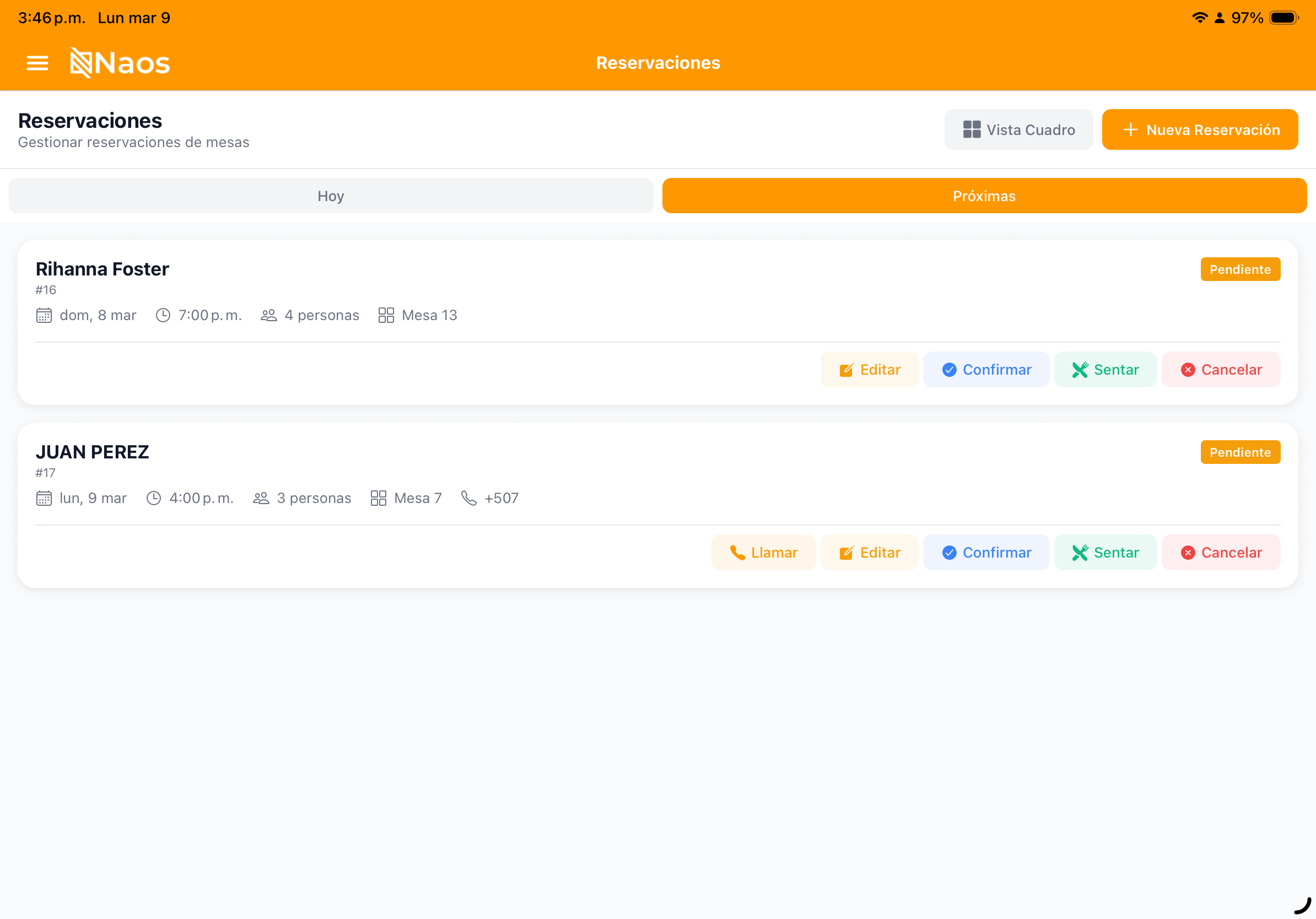The height and width of the screenshot is (919, 1316).
Task: Tap the battery status indicator
Action: click(1283, 18)
